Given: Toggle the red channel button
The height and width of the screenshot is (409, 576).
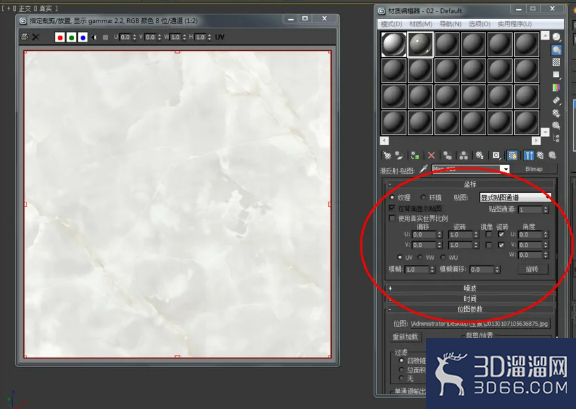Looking at the screenshot, I should click(x=60, y=37).
